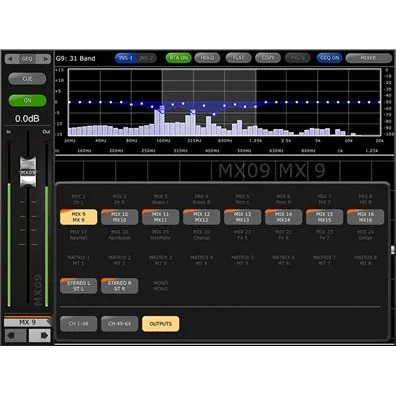Go to next channel with right arrow
This screenshot has width=396, height=396.
(40, 335)
